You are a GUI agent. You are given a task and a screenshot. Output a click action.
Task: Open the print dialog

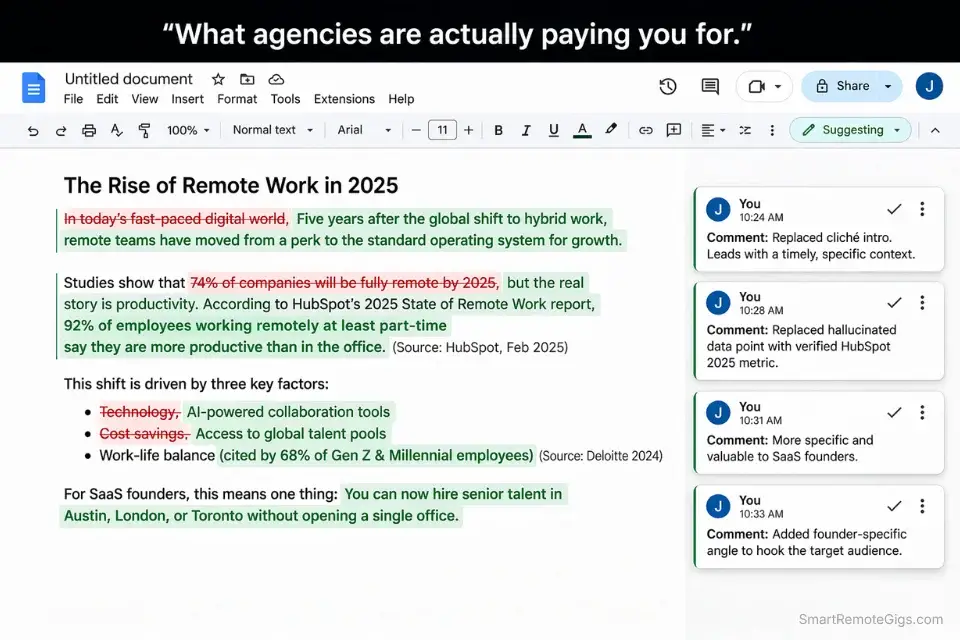(x=89, y=130)
